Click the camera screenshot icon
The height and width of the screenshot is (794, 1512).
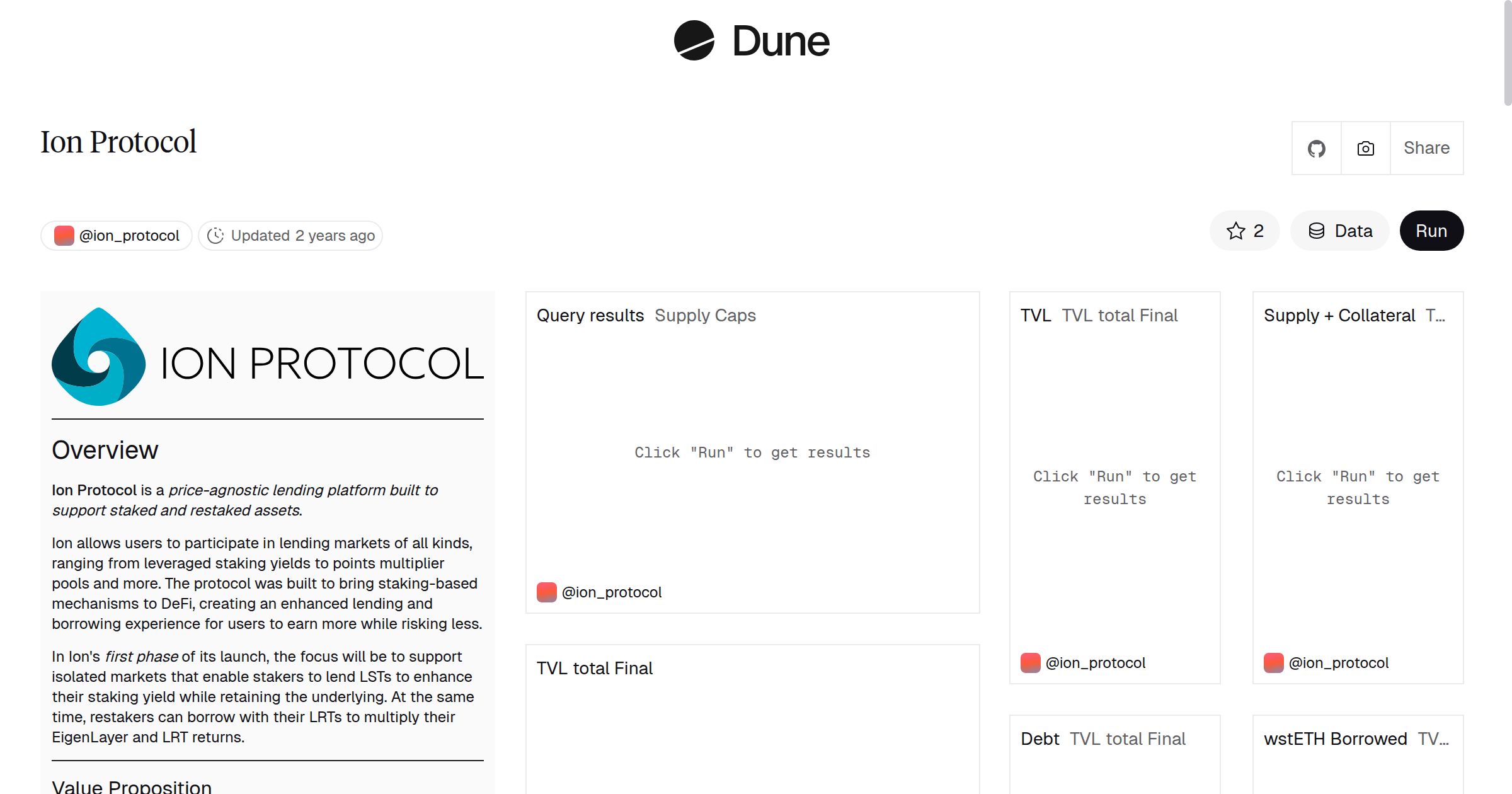[x=1365, y=149]
